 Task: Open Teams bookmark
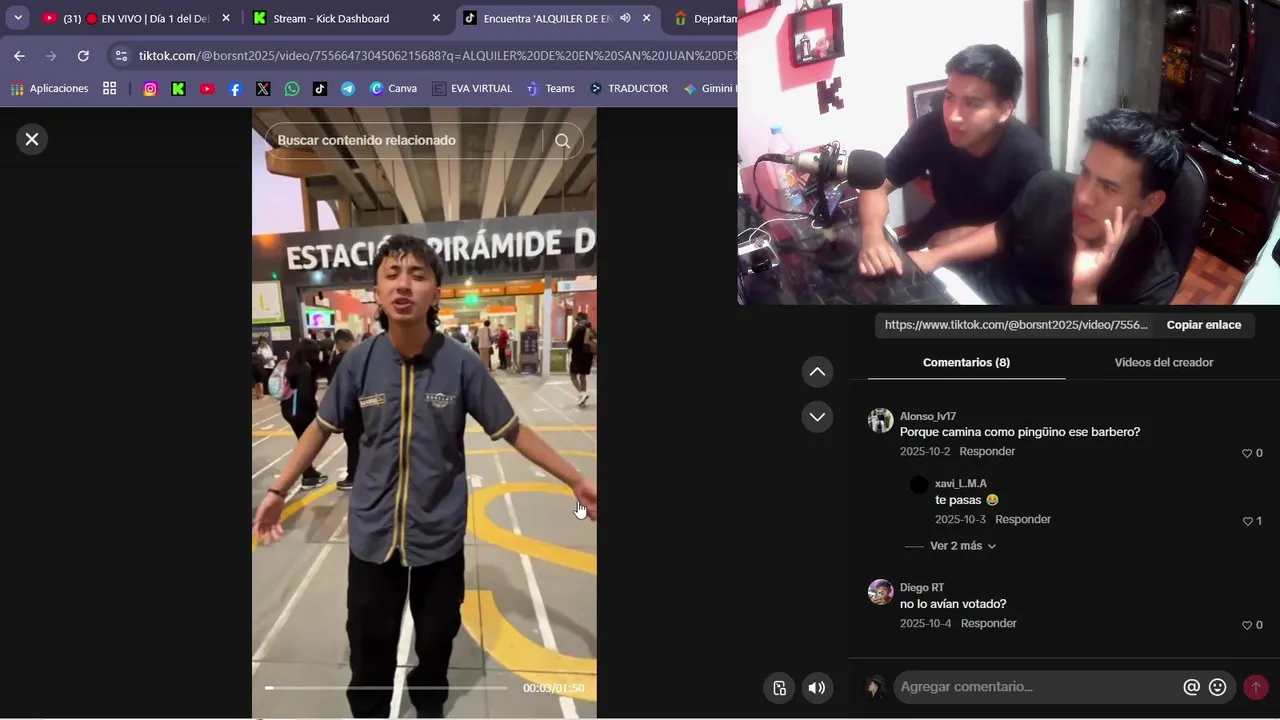click(x=551, y=89)
